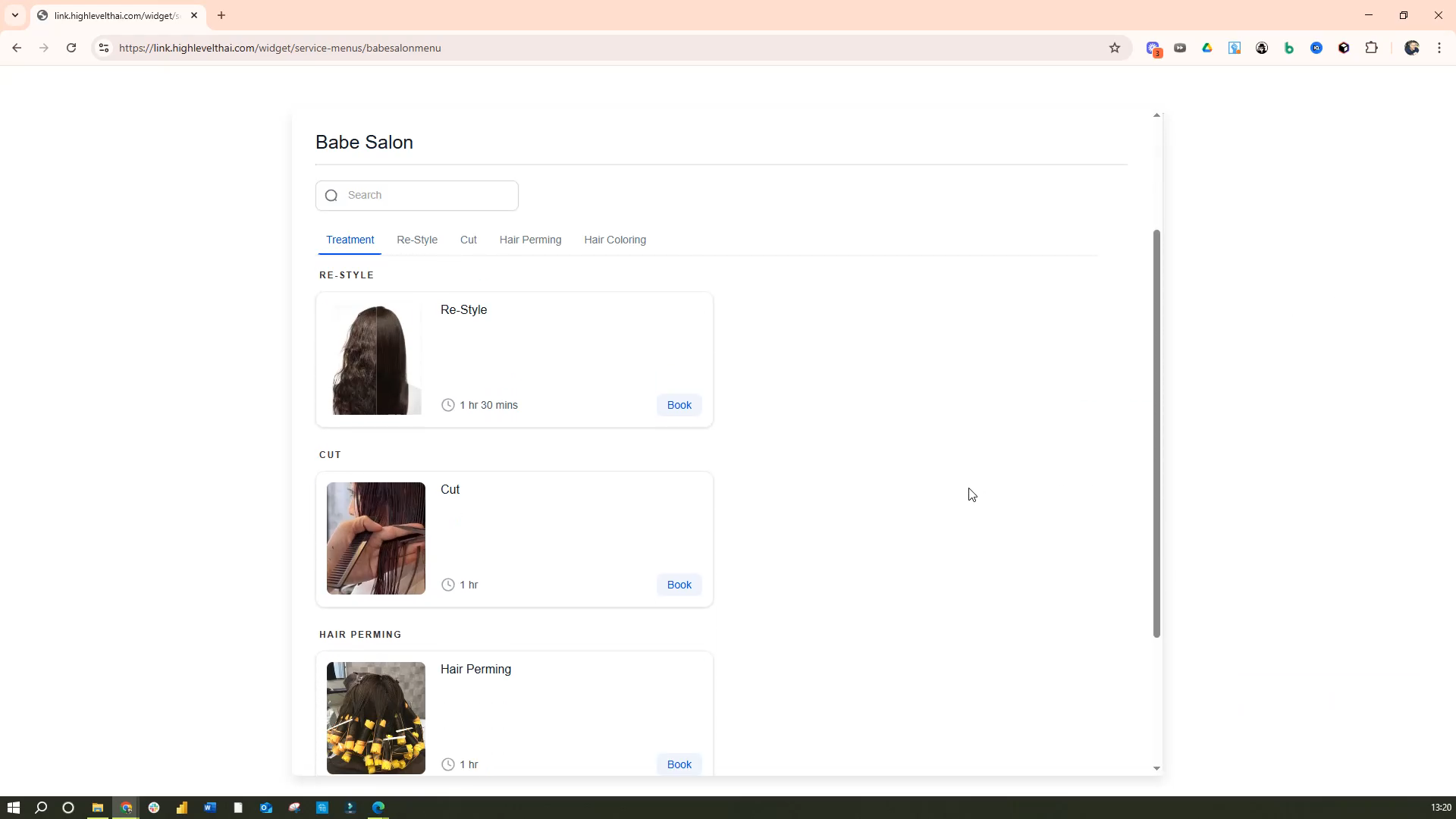Switch to the Re-Style tab

(x=416, y=240)
